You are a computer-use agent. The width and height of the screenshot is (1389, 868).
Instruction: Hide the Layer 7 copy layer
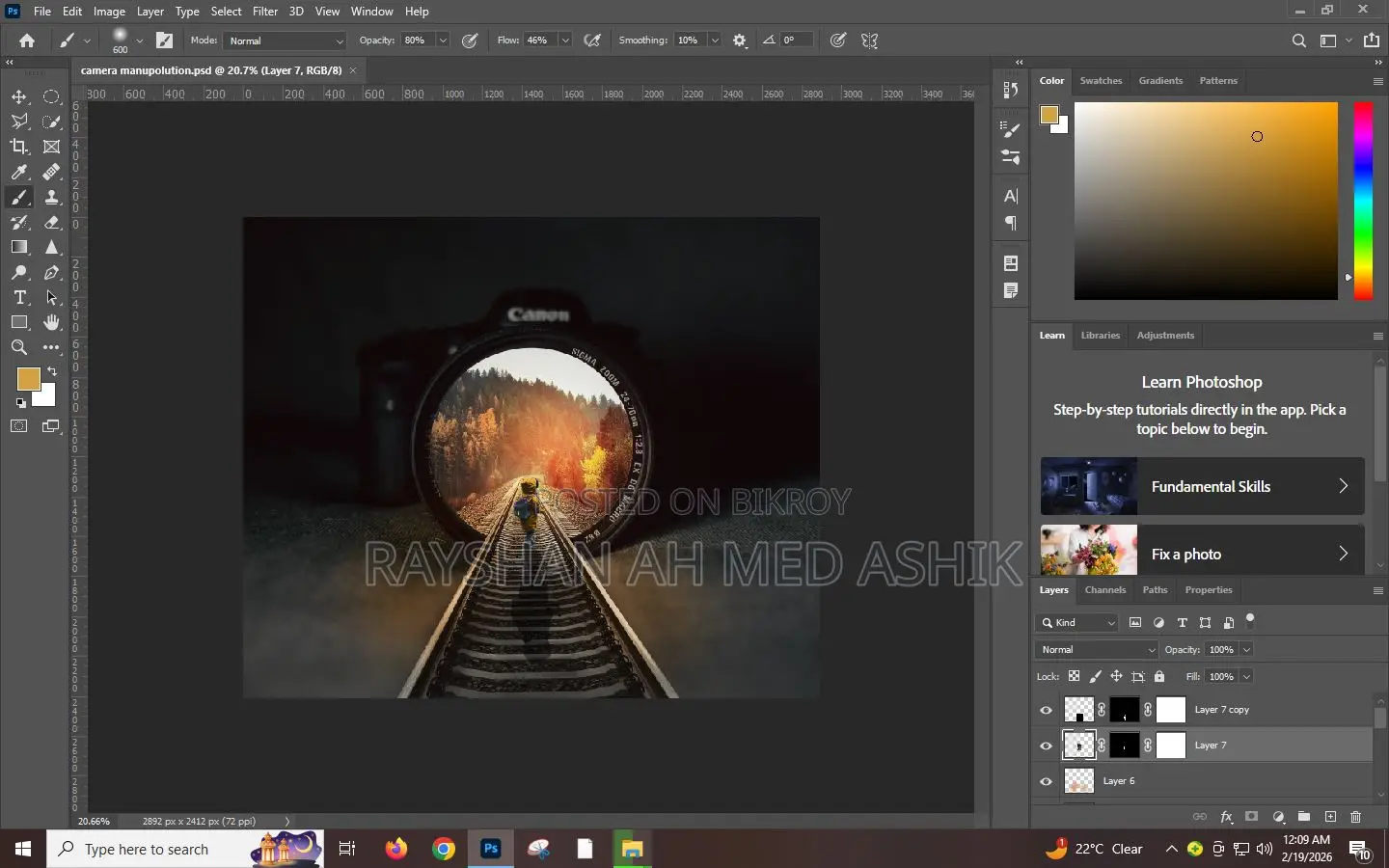tap(1047, 710)
